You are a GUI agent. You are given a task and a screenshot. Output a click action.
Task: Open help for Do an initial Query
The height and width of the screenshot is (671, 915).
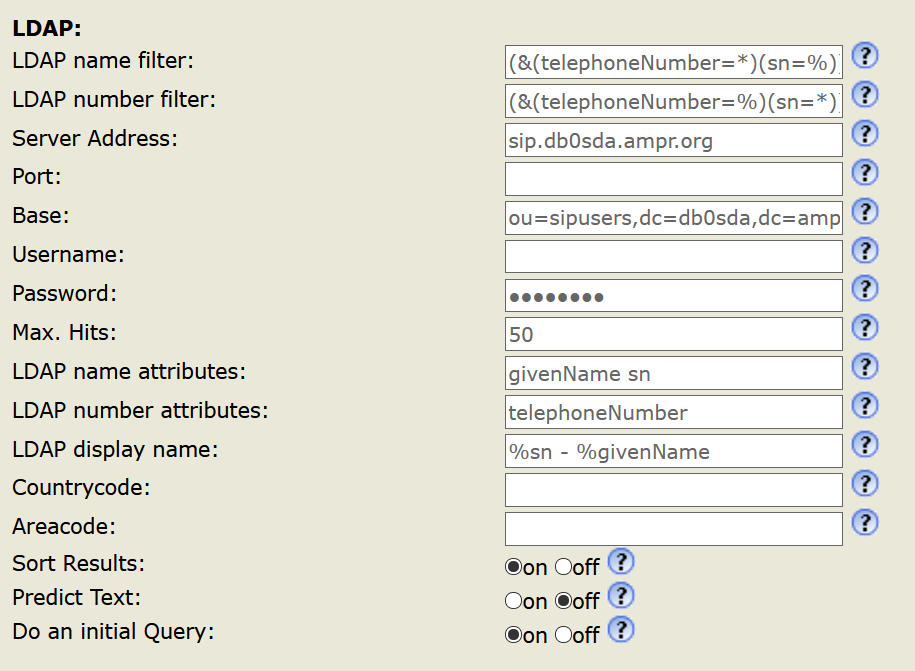621,631
